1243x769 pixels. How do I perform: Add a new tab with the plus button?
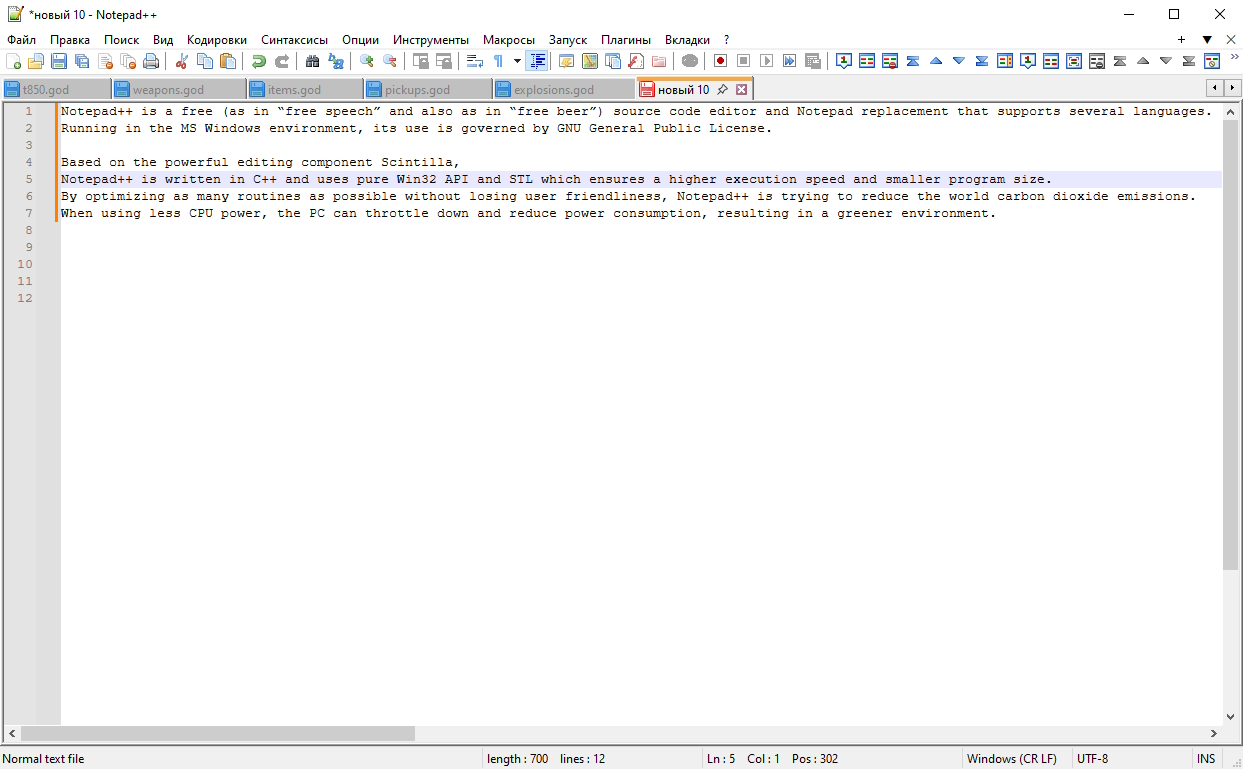(x=1181, y=40)
